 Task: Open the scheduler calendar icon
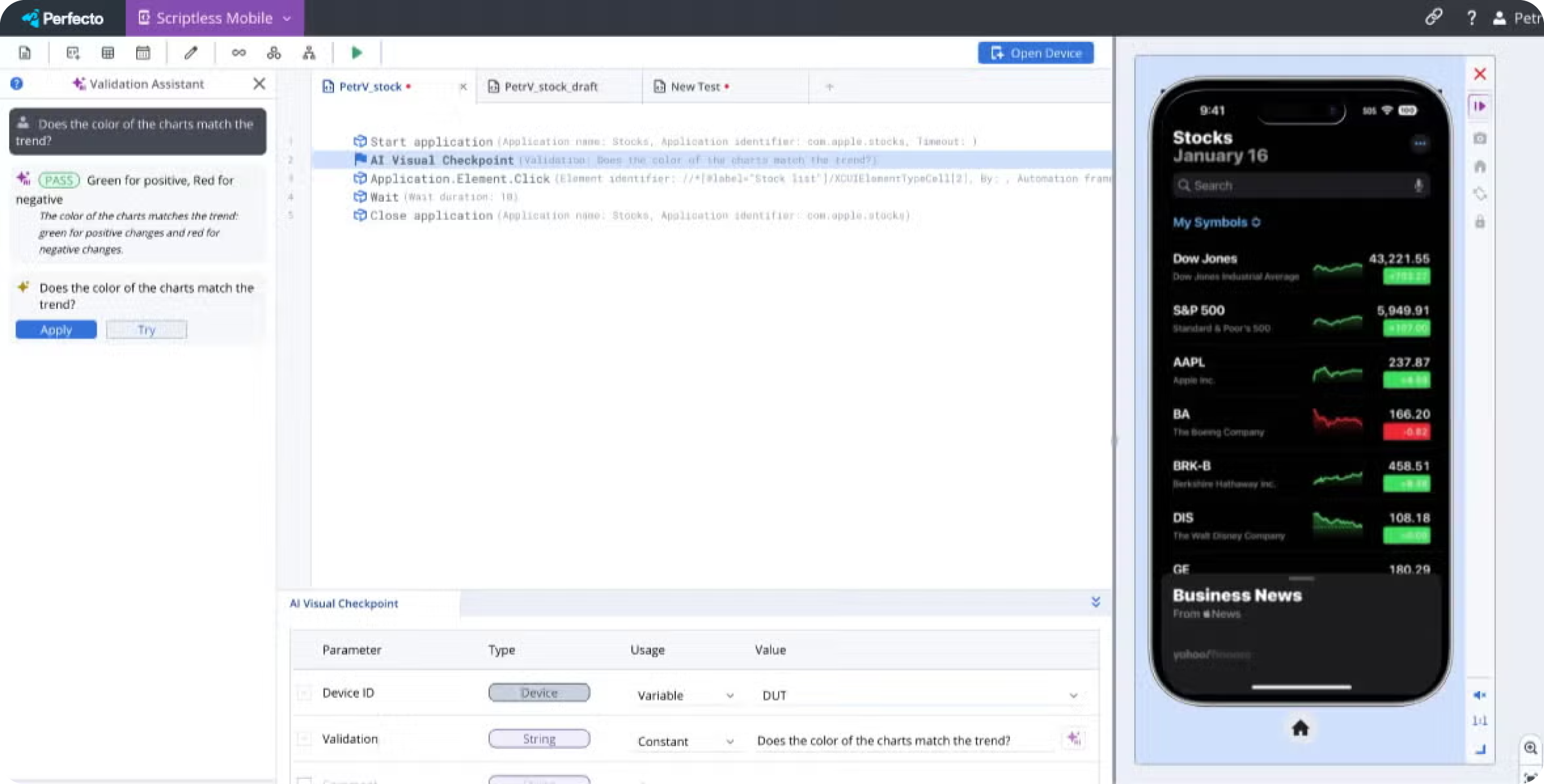(x=142, y=53)
